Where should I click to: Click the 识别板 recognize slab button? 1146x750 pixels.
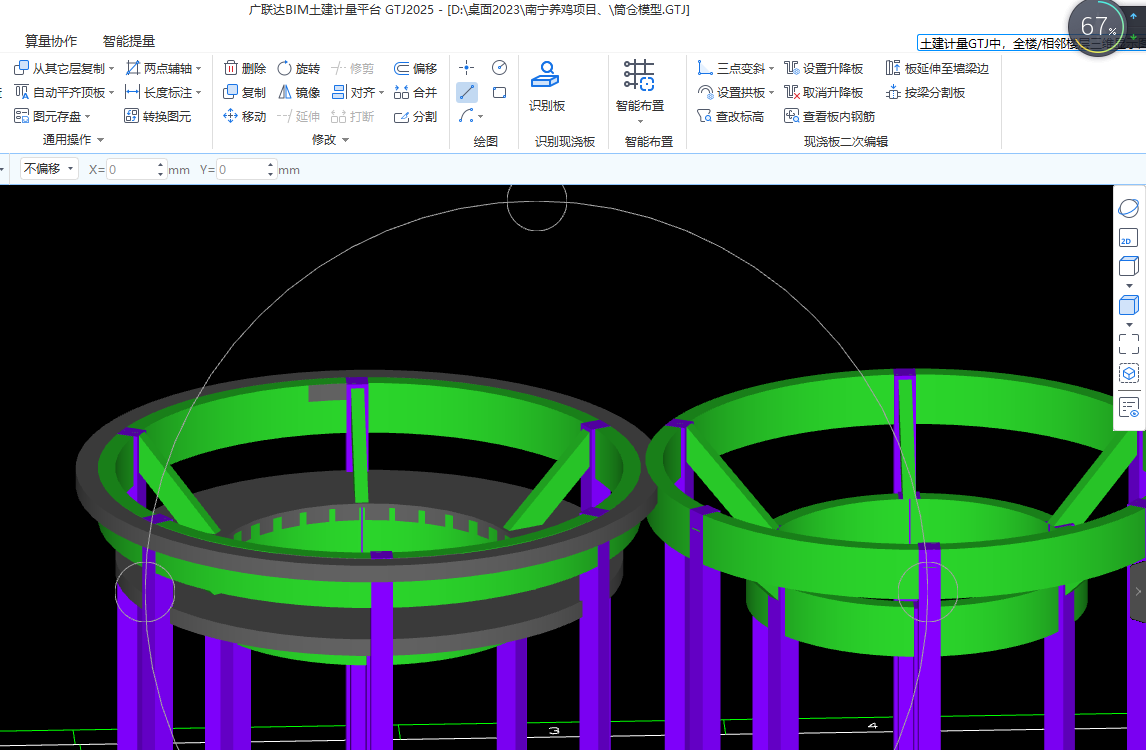pos(547,86)
